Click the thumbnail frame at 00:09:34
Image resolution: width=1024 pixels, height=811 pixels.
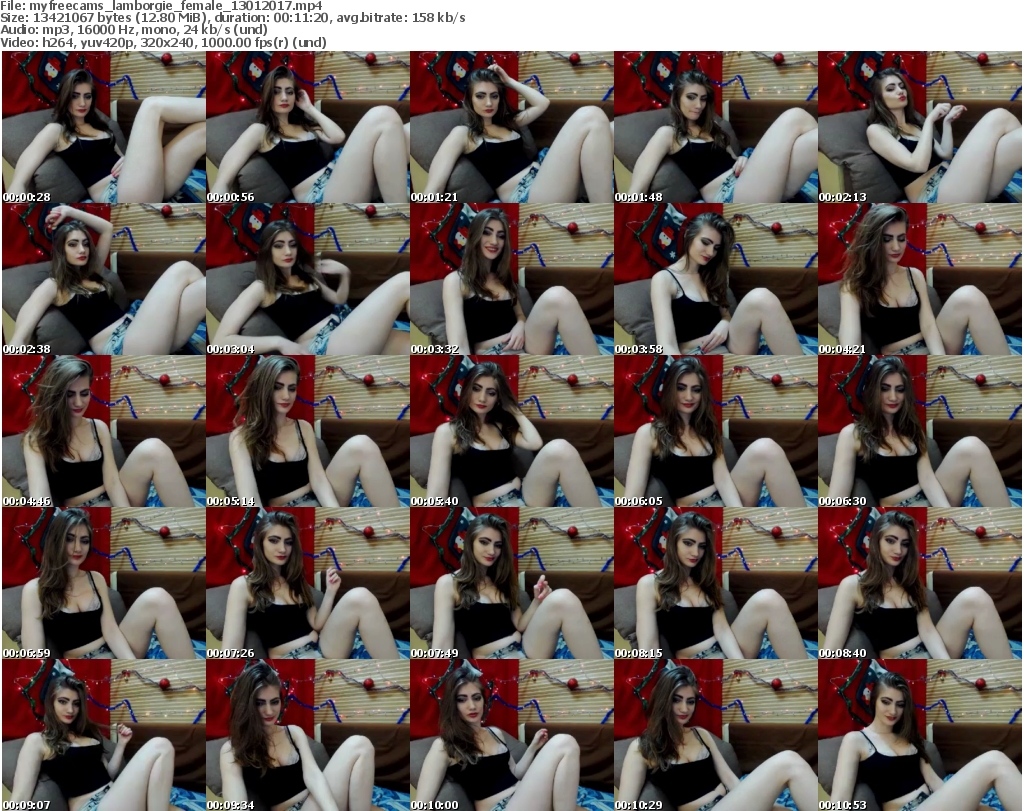308,735
